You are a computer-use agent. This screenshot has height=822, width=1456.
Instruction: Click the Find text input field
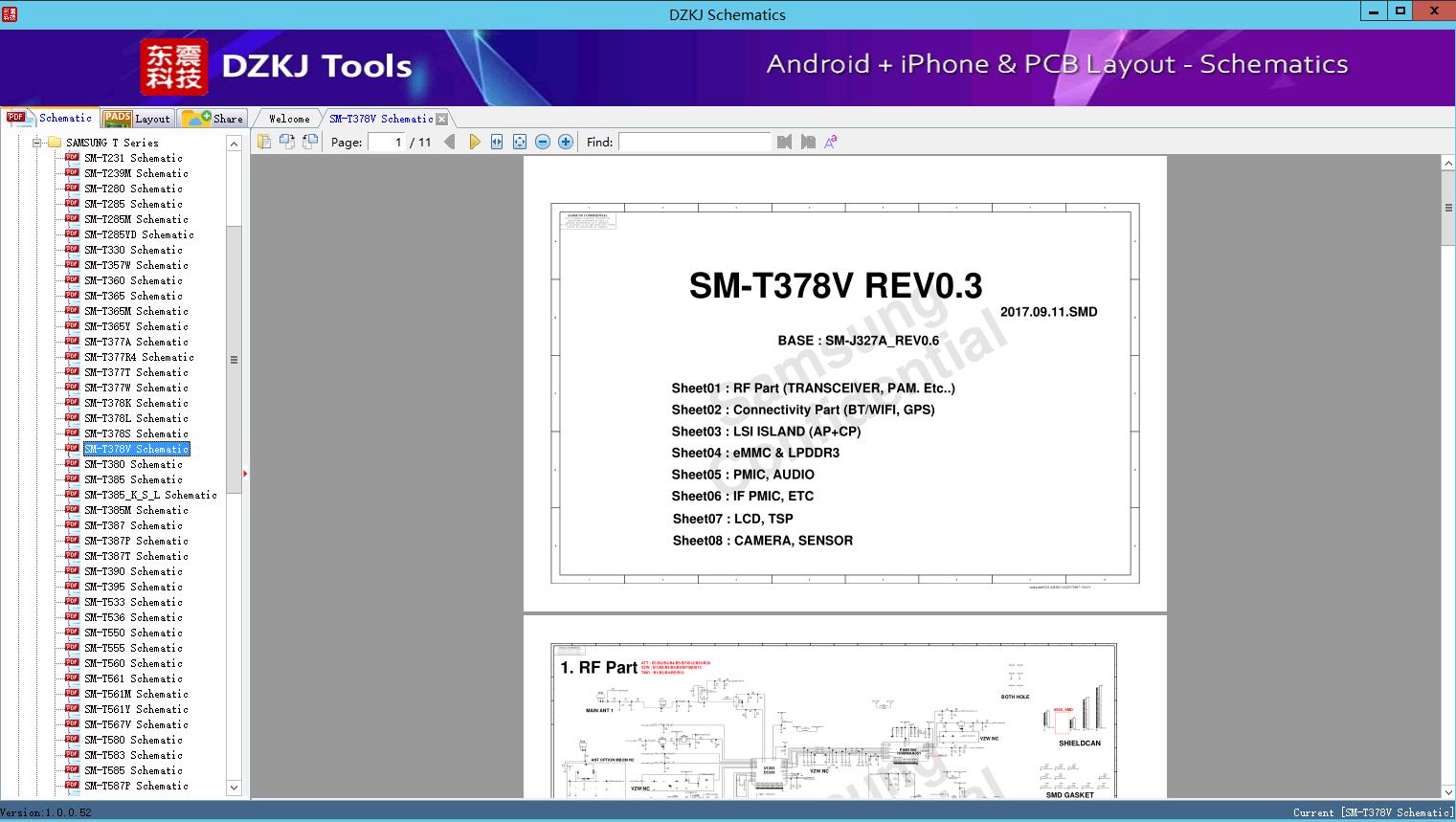pyautogui.click(x=694, y=142)
